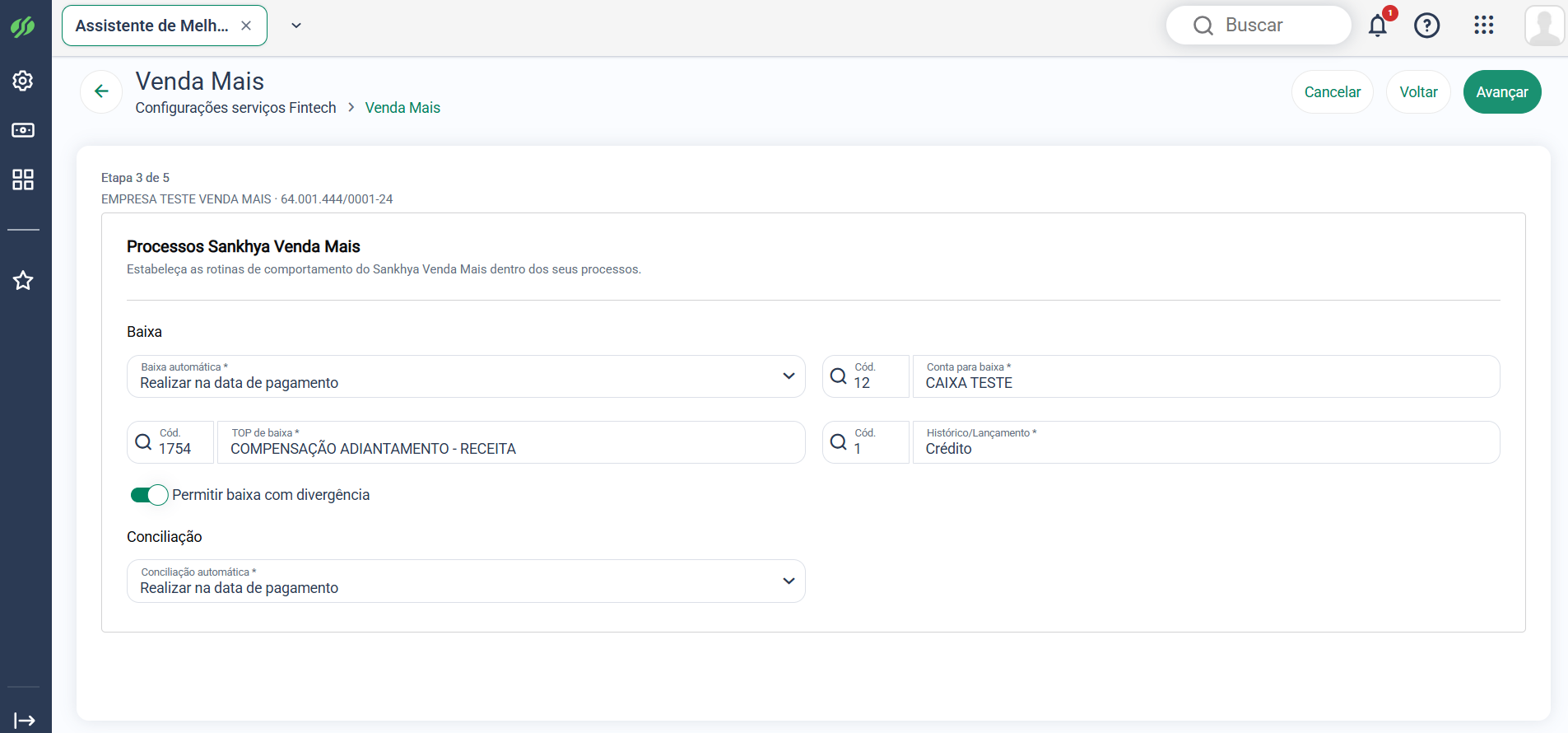Screen dimensions: 1568x733
Task: Expand the sidebar with arrow icon
Action: click(x=25, y=721)
